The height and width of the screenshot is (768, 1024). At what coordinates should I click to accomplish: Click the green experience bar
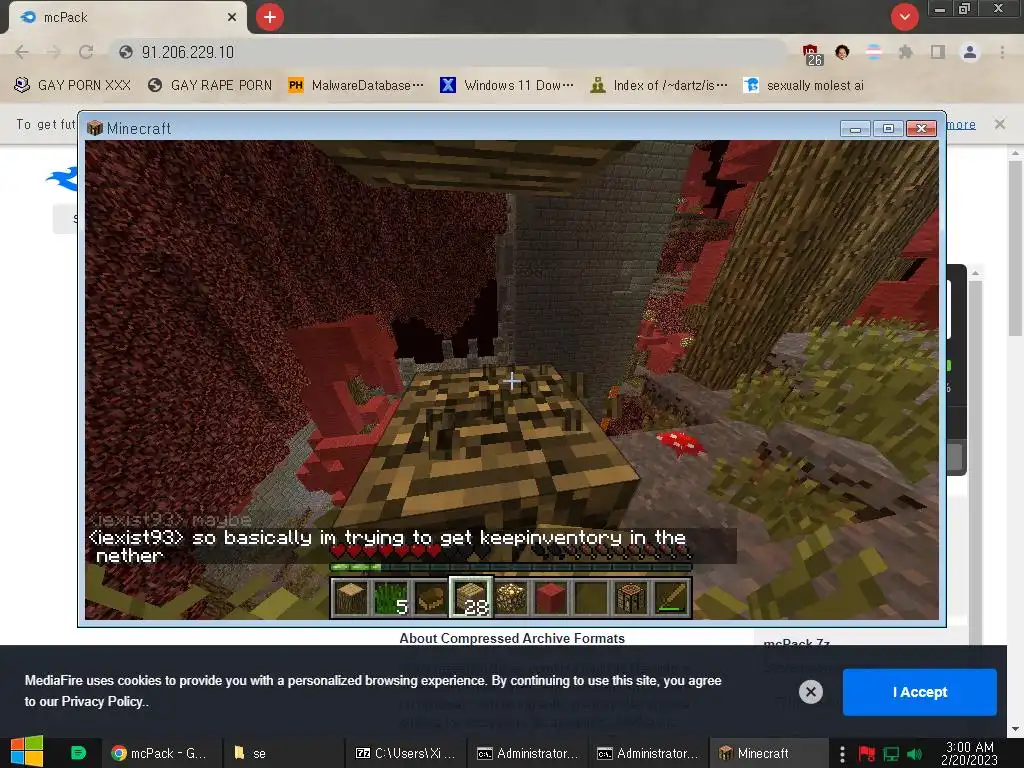[511, 568]
